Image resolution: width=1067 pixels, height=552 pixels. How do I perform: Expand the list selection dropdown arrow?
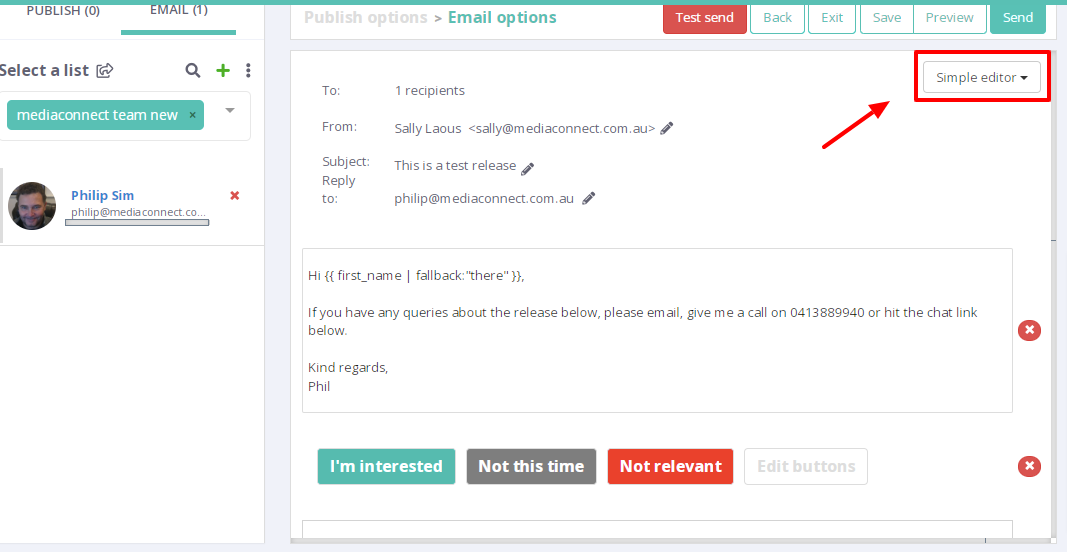click(230, 110)
